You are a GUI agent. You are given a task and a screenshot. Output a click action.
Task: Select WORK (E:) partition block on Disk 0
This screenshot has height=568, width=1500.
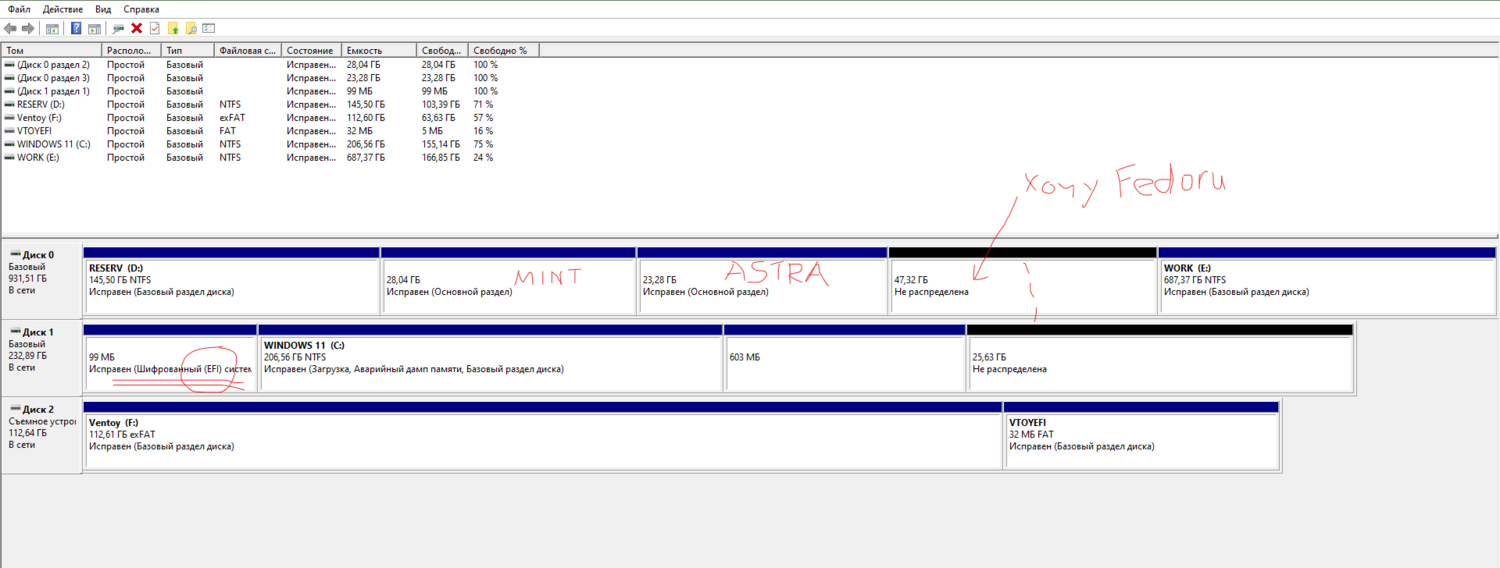[1327, 281]
